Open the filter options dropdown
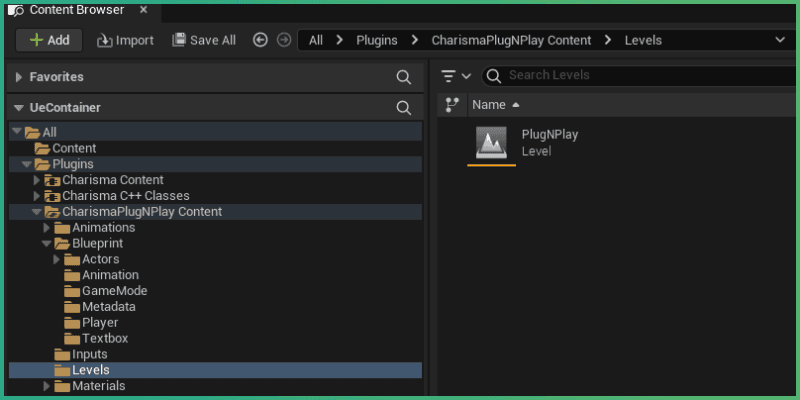The width and height of the screenshot is (800, 400). pos(457,77)
